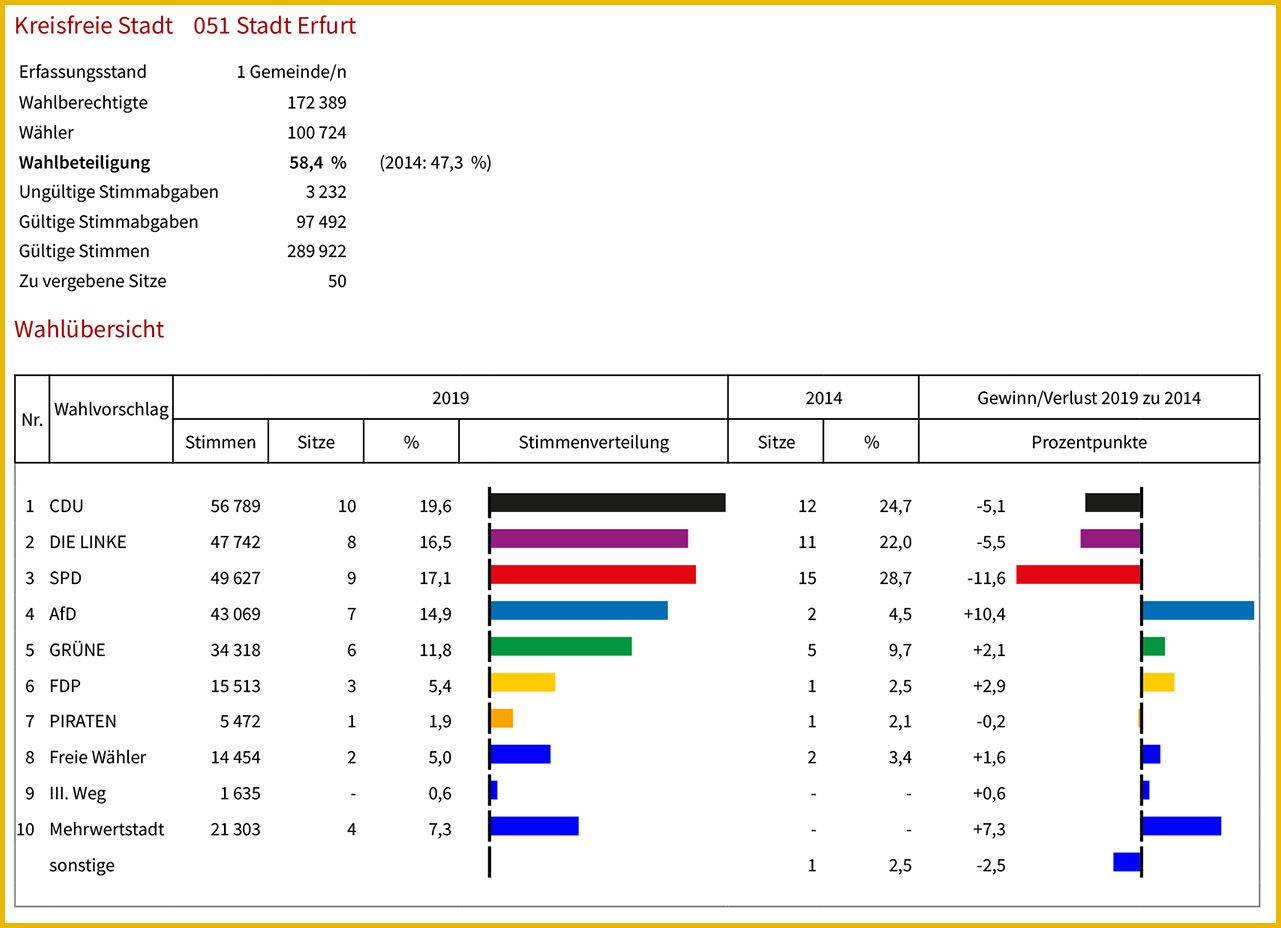The width and height of the screenshot is (1281, 928).
Task: Click the "2019" group header
Action: (450, 398)
